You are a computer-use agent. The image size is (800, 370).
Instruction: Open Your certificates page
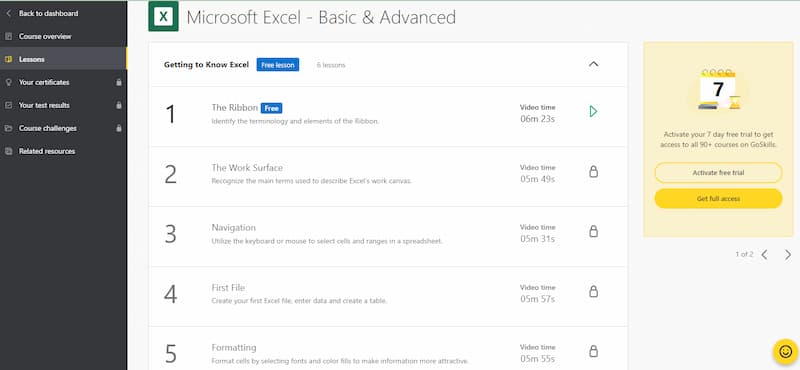(x=44, y=82)
